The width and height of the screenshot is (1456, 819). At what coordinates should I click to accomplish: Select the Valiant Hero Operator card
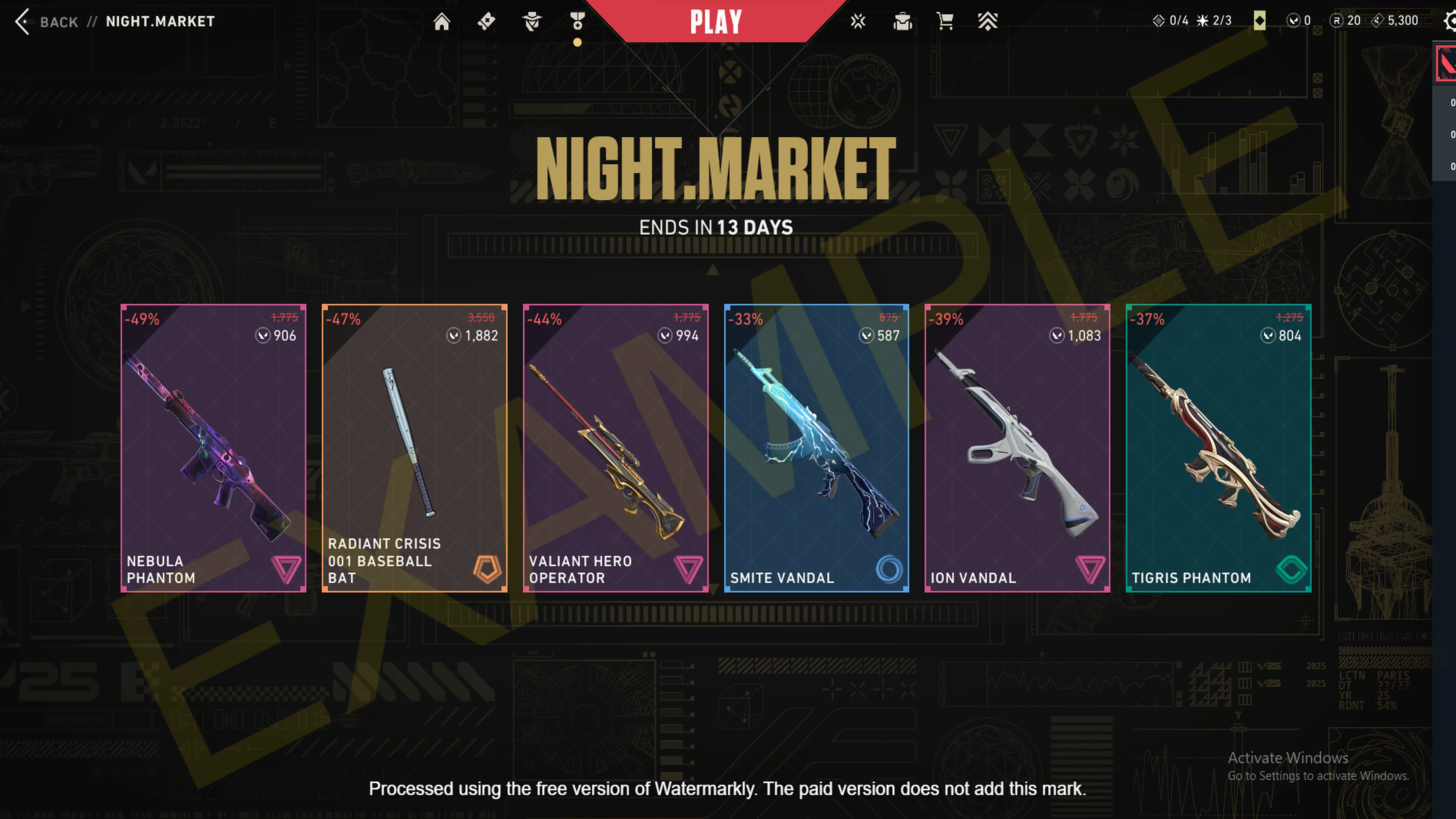(615, 448)
